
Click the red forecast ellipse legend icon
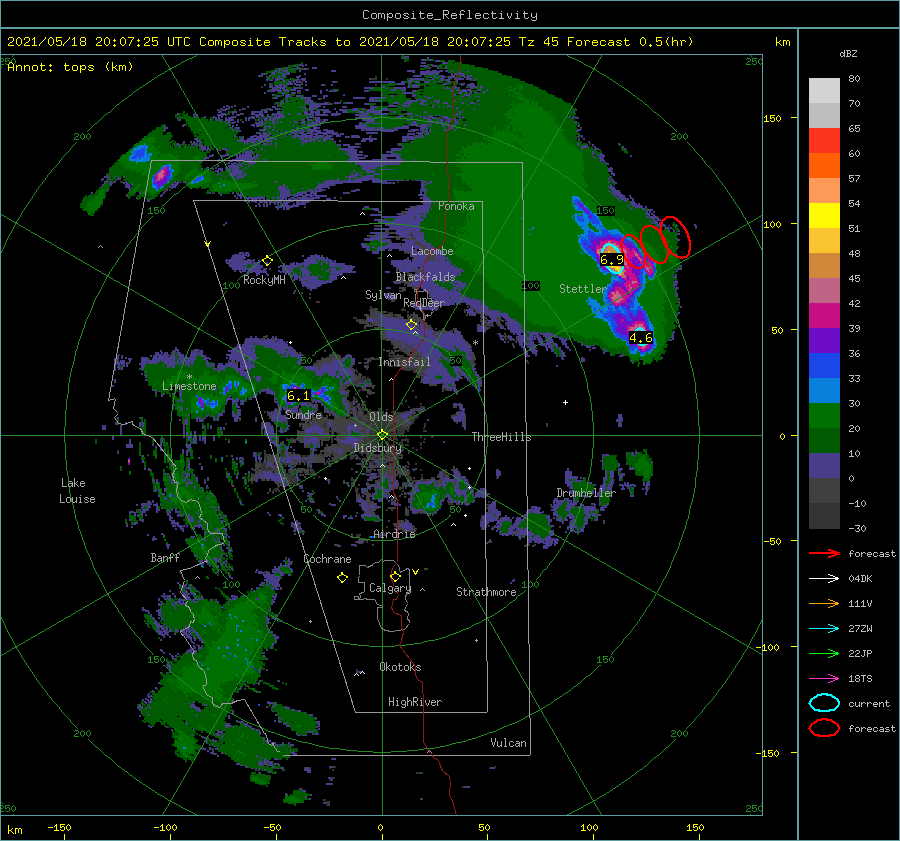click(x=824, y=728)
